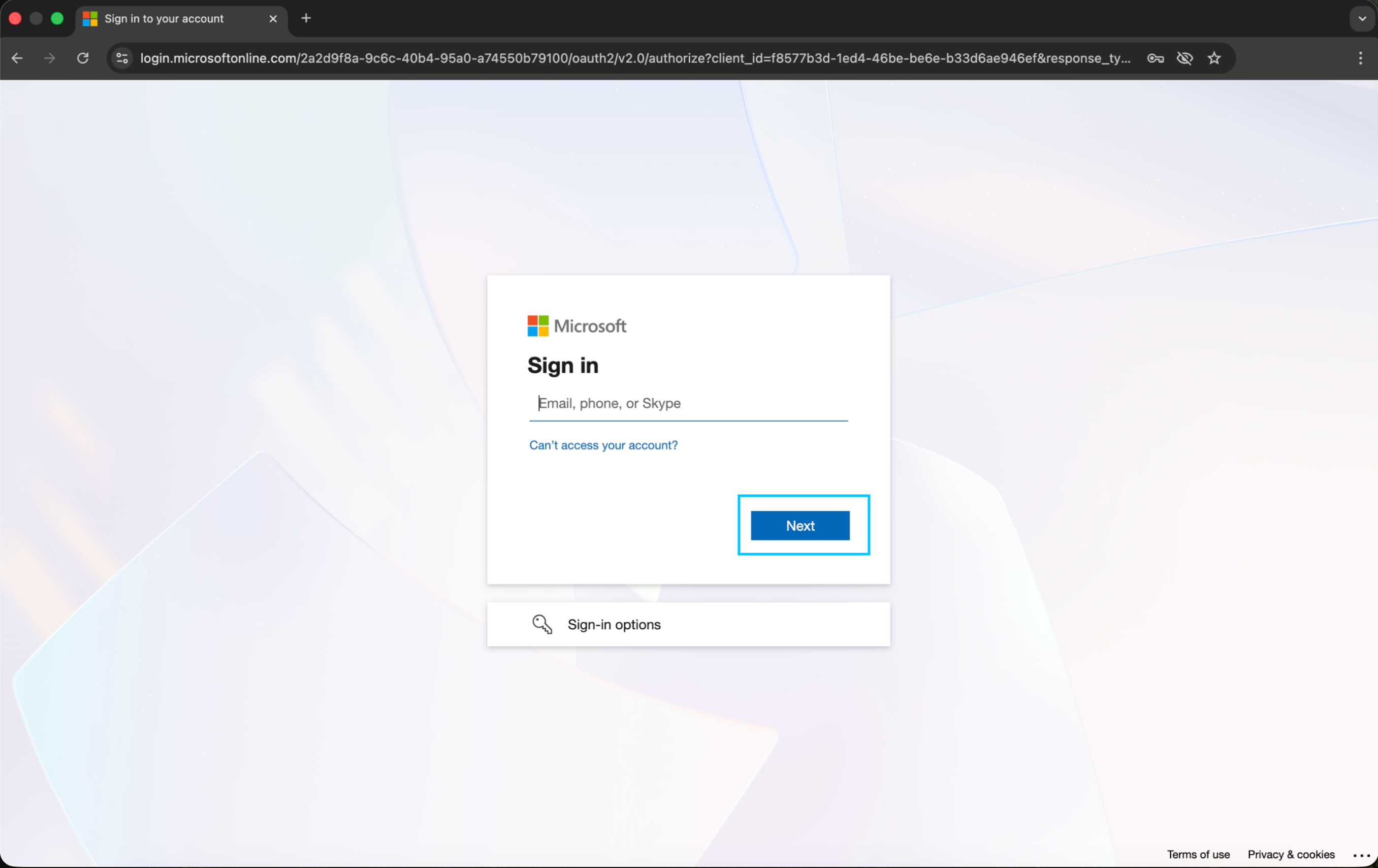Screen dimensions: 1378x868
Task: Click the key icon next to Sign-in options
Action: (542, 624)
